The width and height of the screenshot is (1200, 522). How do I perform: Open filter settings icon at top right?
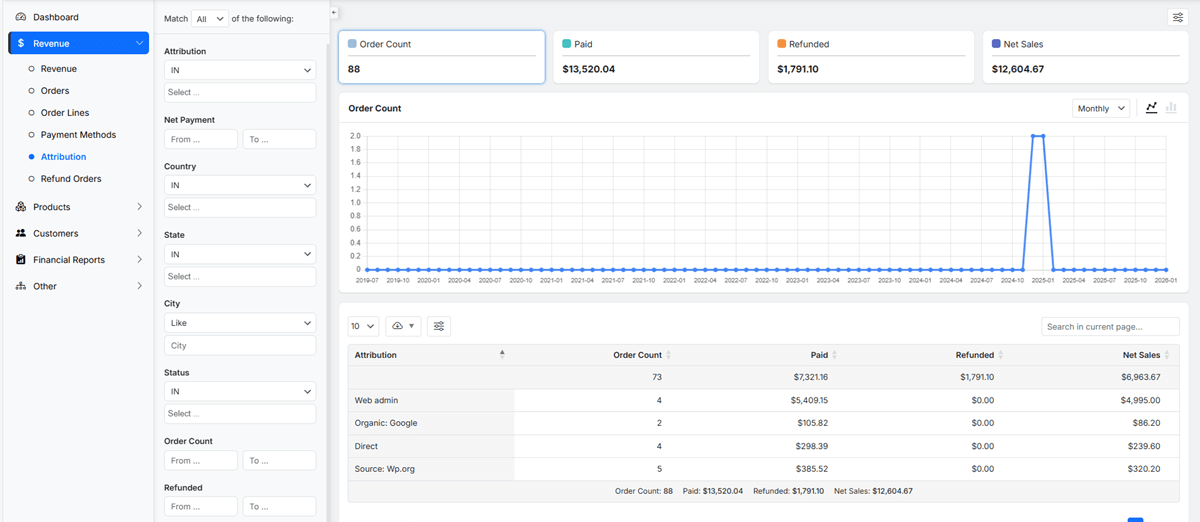(x=1177, y=17)
